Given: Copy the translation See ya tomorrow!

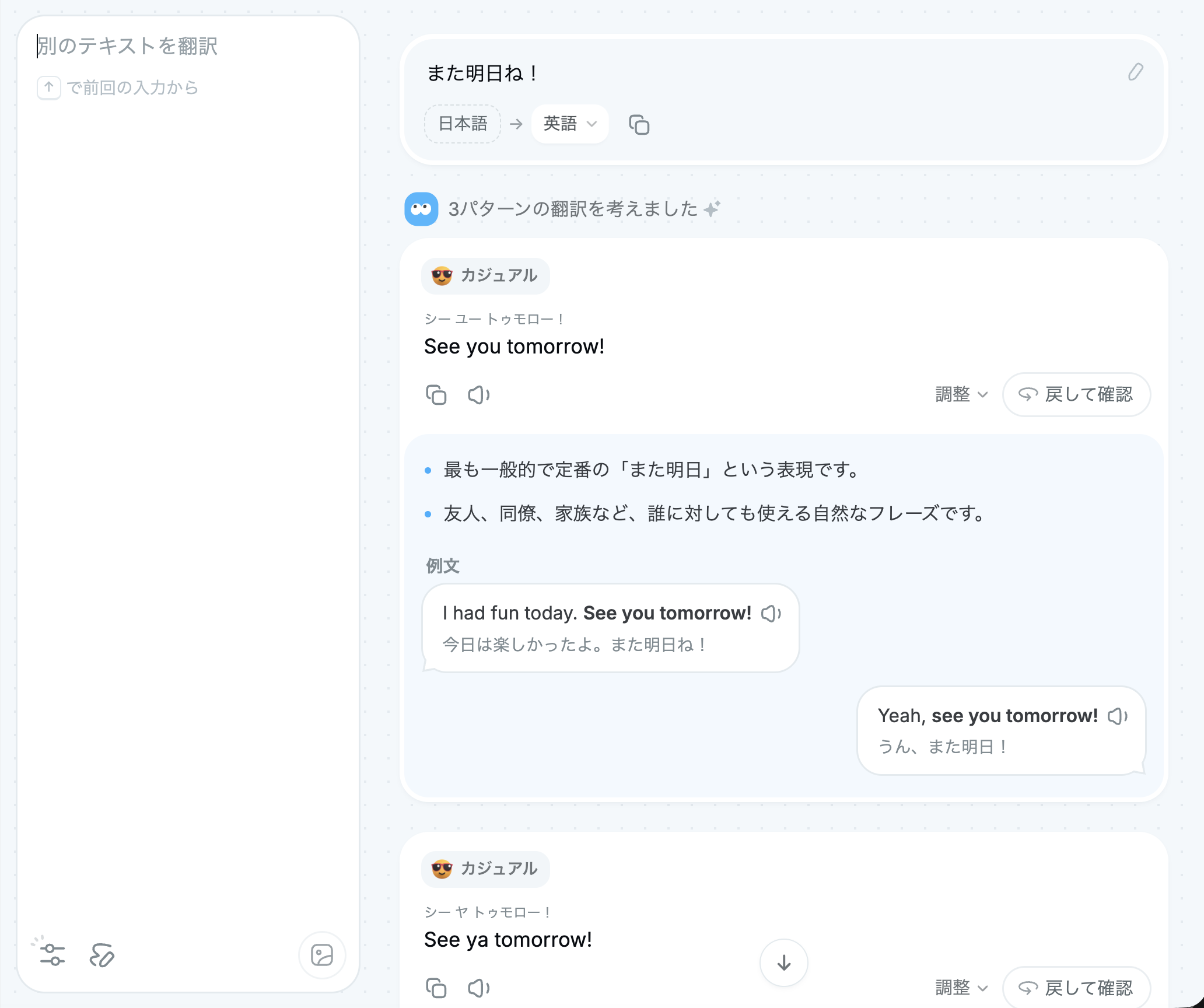Looking at the screenshot, I should (x=436, y=988).
